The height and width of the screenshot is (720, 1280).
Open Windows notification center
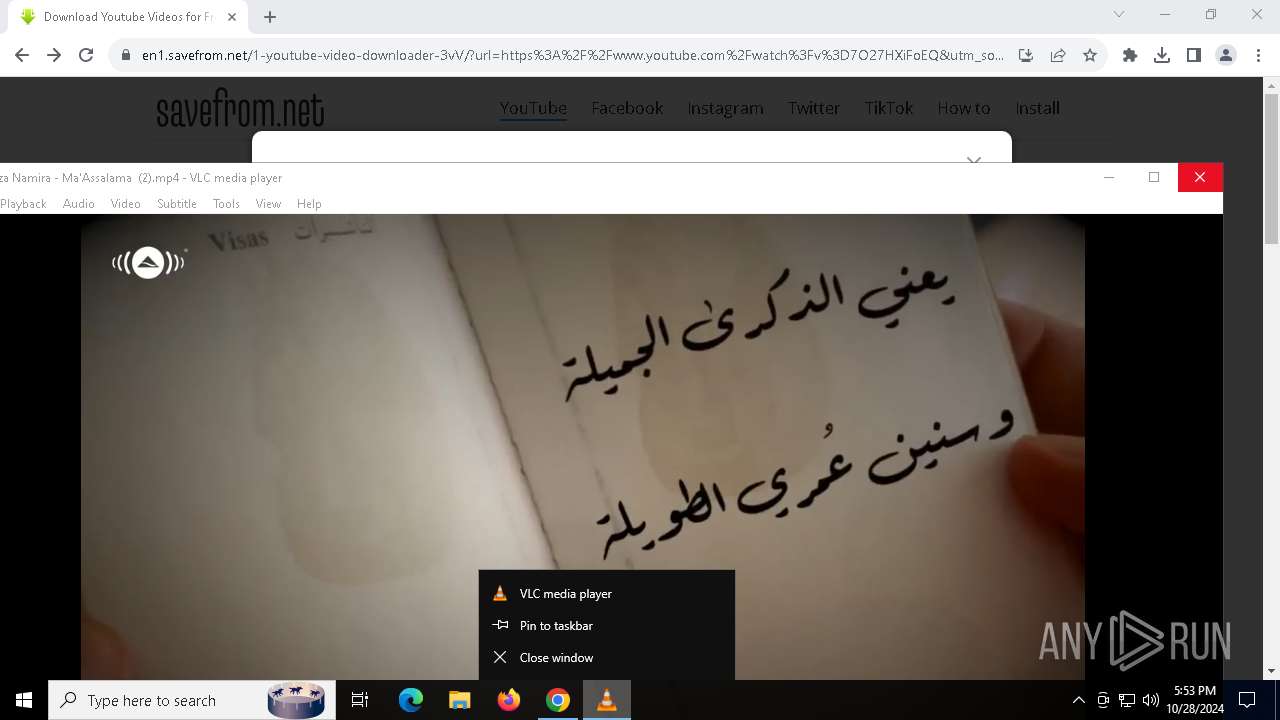tap(1247, 700)
